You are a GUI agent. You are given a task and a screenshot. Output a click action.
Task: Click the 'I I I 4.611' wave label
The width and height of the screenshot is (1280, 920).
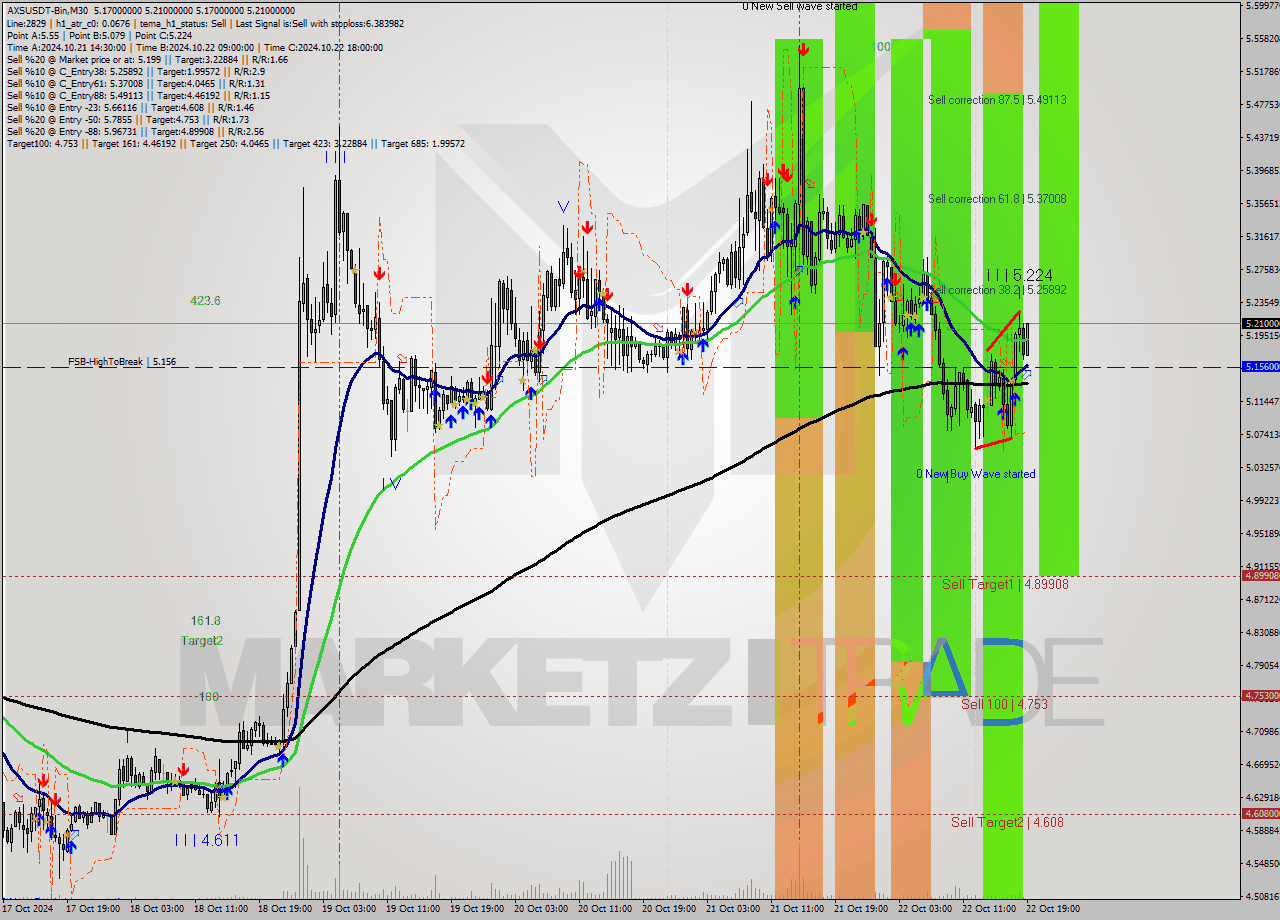coord(206,840)
